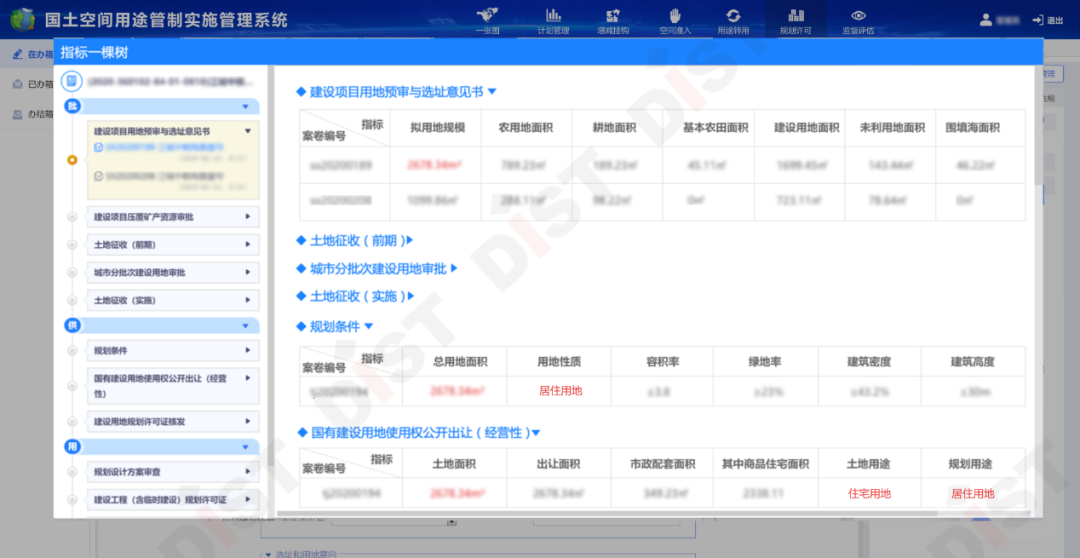Image resolution: width=1080 pixels, height=558 pixels.
Task: Click grey timeline dot beside 建设项目压覆矿产资源审批
Action: tap(72, 217)
